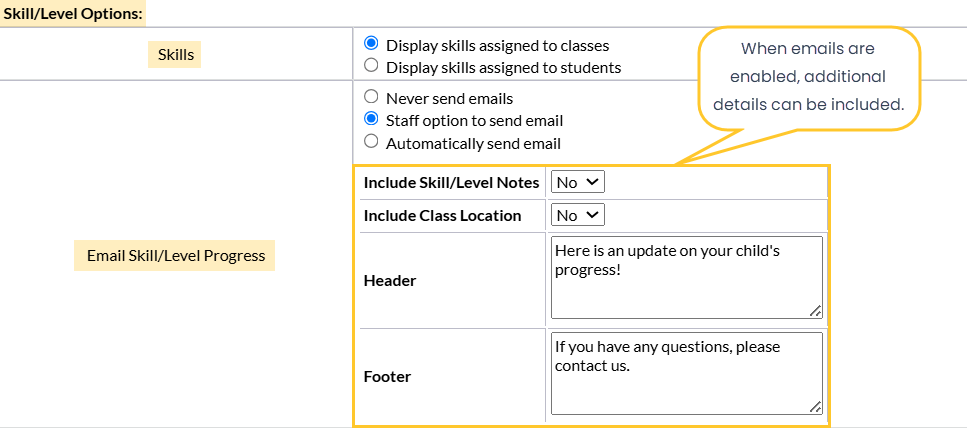Open the Include Skill/Level Notes dropdown

(x=578, y=182)
